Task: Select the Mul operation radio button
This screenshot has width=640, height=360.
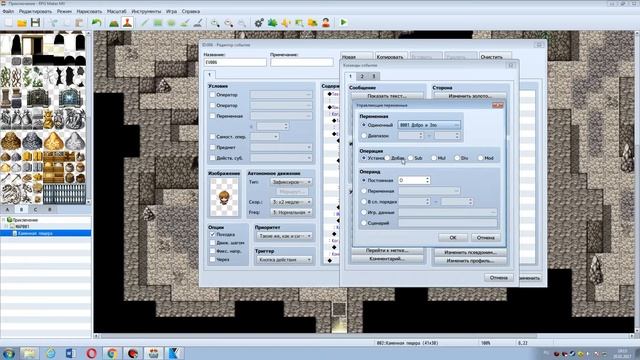Action: (x=434, y=158)
